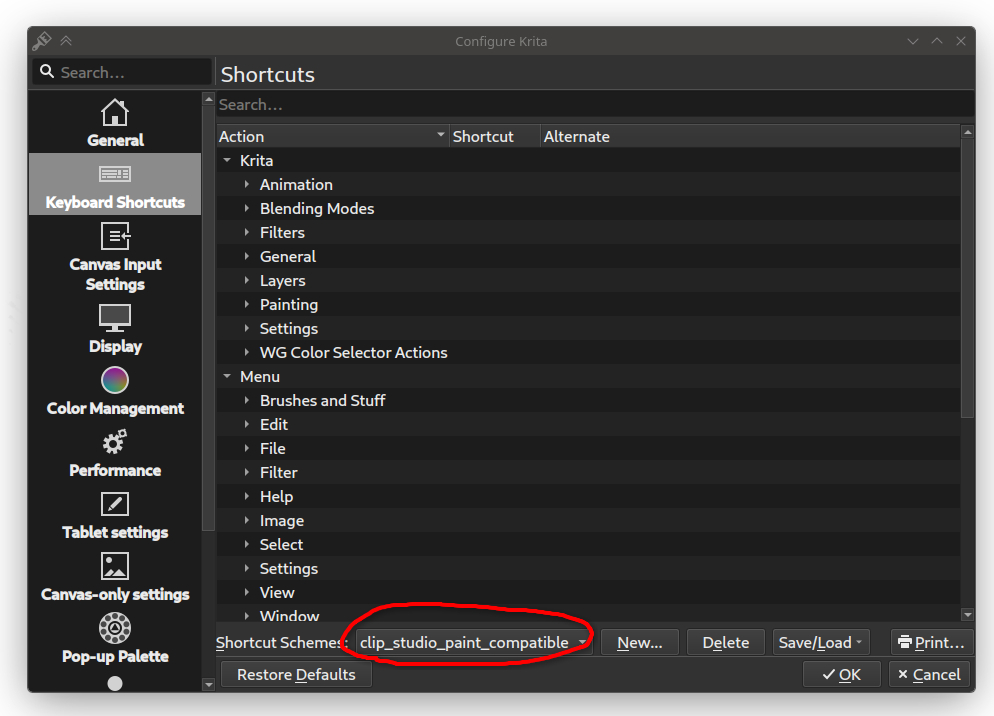The image size is (994, 716).
Task: Select the Image row
Action: point(588,521)
